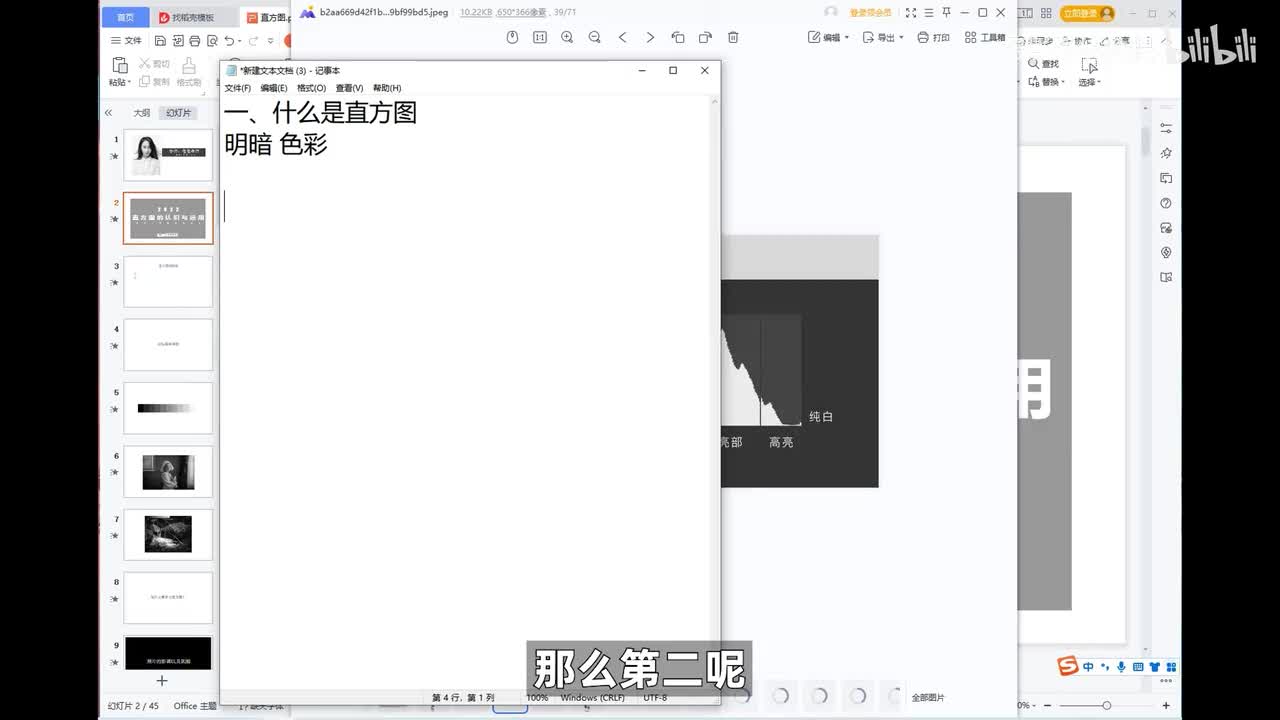Select slide 5 gradient bar thumbnail
1280x720 pixels.
pos(168,408)
